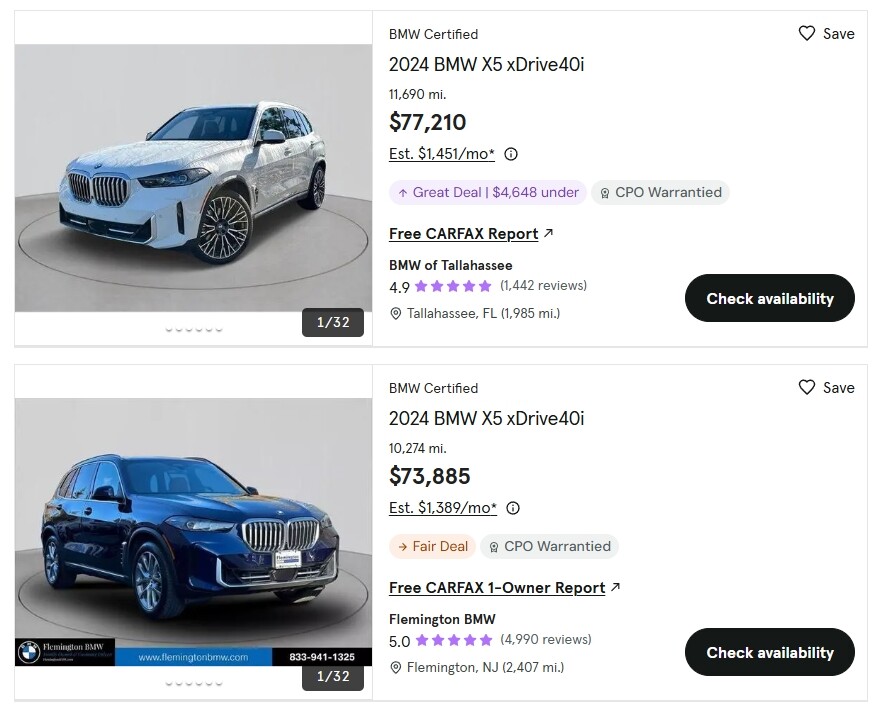Click the Est. $1,389/mo payment estimate
886x709 pixels.
442,508
